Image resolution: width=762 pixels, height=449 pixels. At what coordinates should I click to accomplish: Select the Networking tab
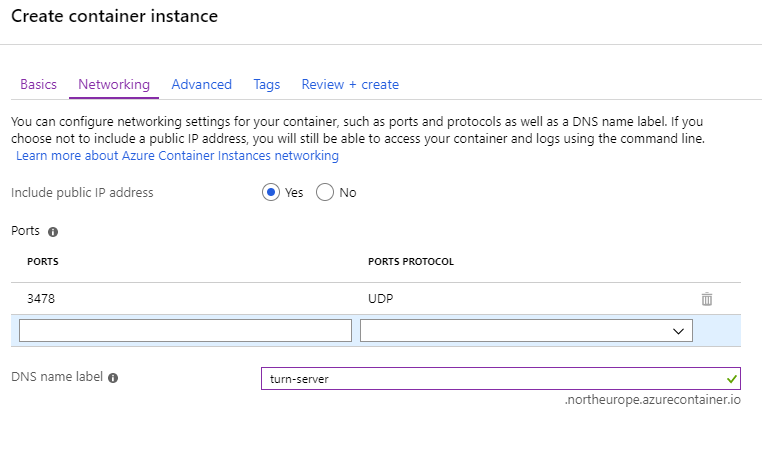point(114,85)
